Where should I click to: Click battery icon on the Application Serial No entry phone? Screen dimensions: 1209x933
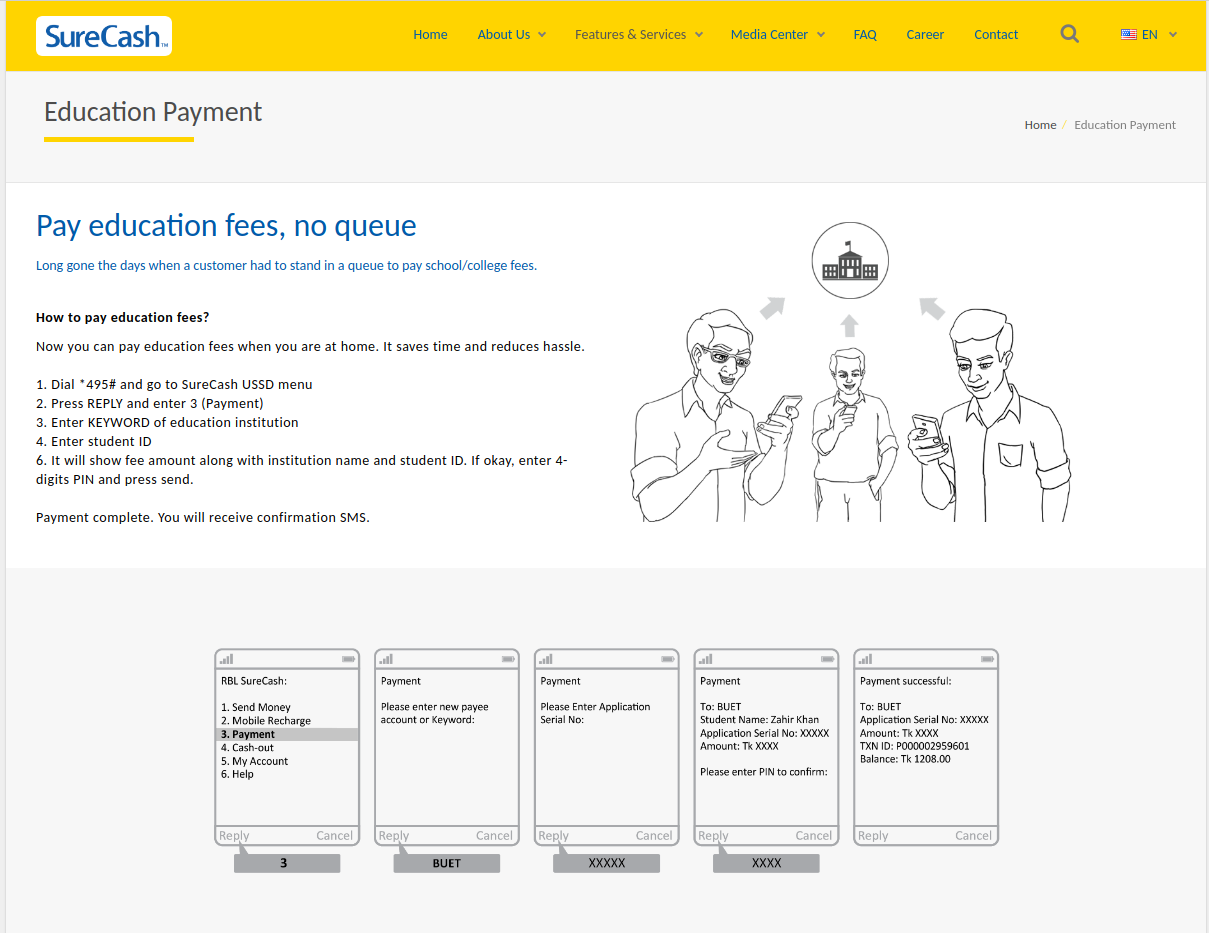[x=669, y=659]
